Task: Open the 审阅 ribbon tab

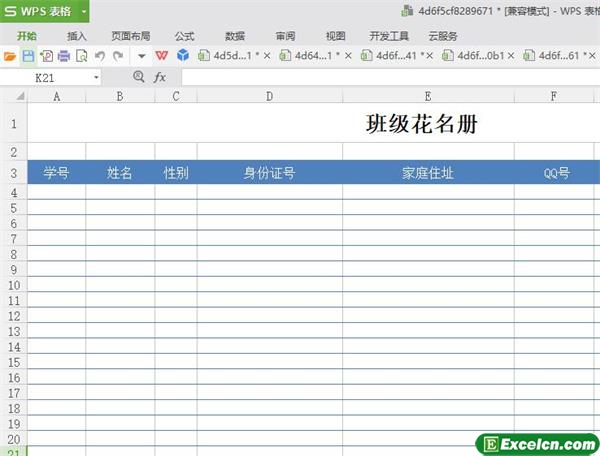Action: tap(285, 36)
